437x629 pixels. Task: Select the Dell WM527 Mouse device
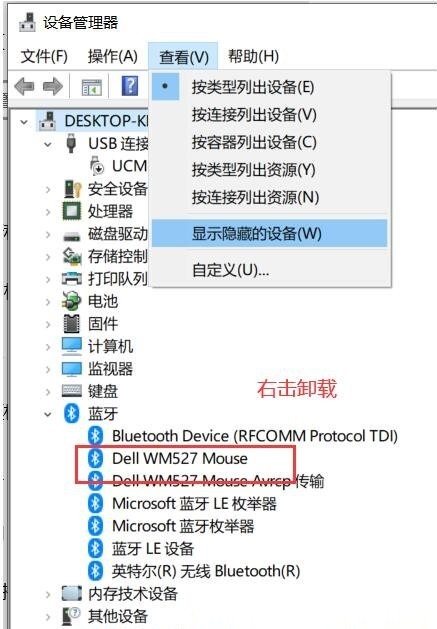[x=180, y=458]
